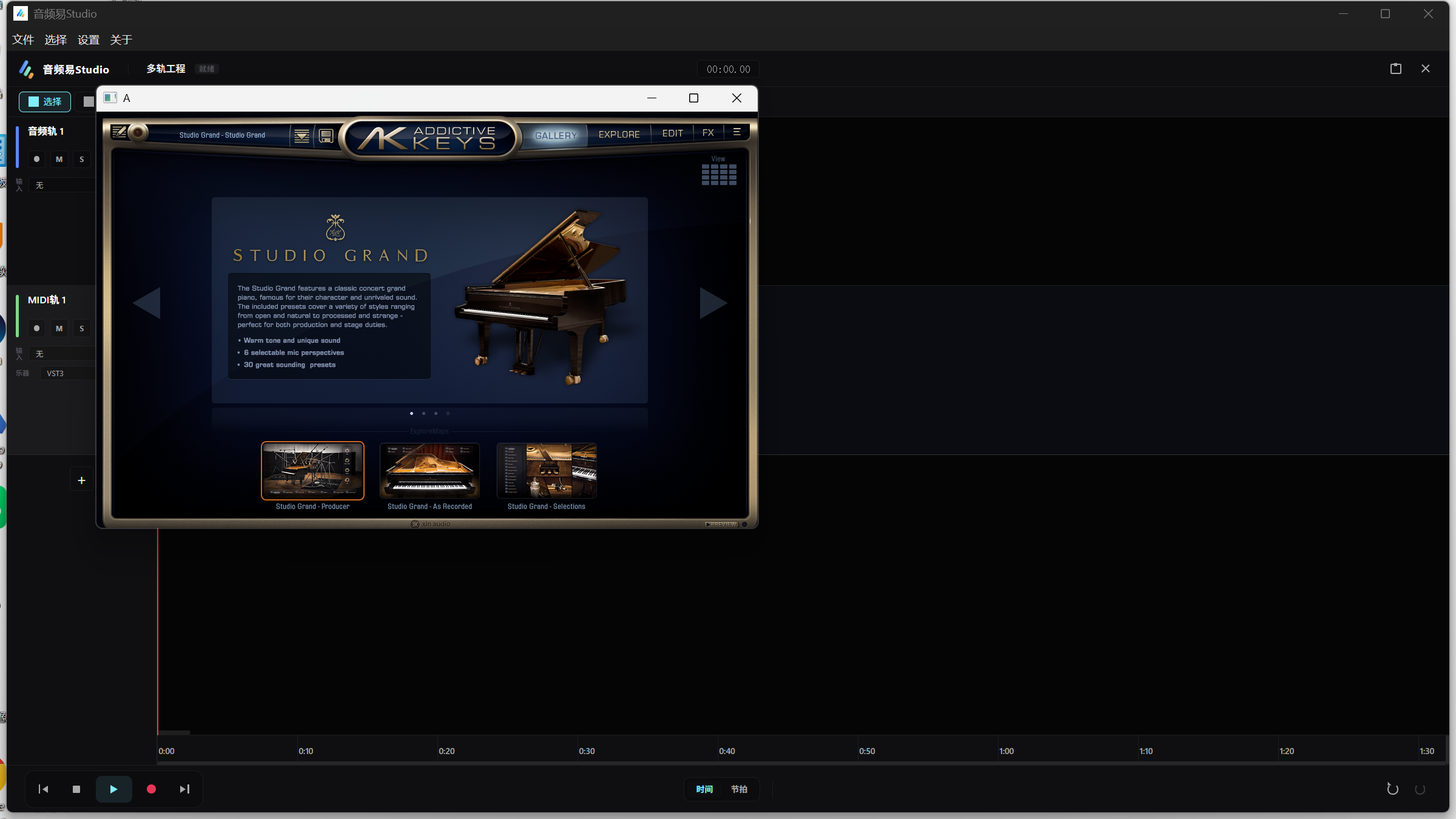Open the 设置 menu
This screenshot has height=819, width=1456.
[88, 40]
